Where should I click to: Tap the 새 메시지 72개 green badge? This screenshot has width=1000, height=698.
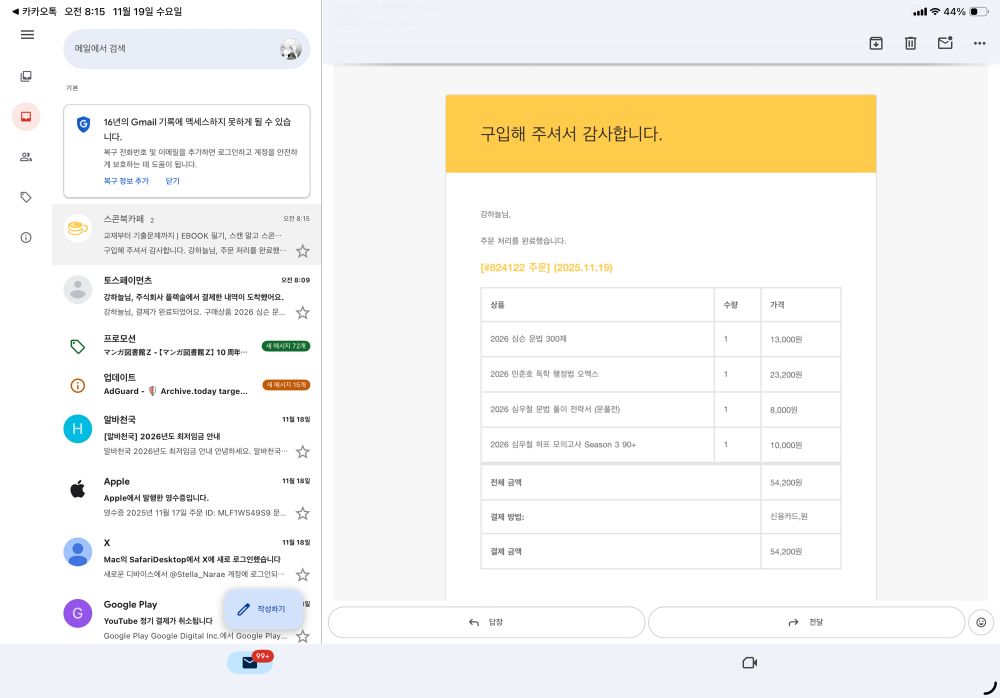(286, 346)
